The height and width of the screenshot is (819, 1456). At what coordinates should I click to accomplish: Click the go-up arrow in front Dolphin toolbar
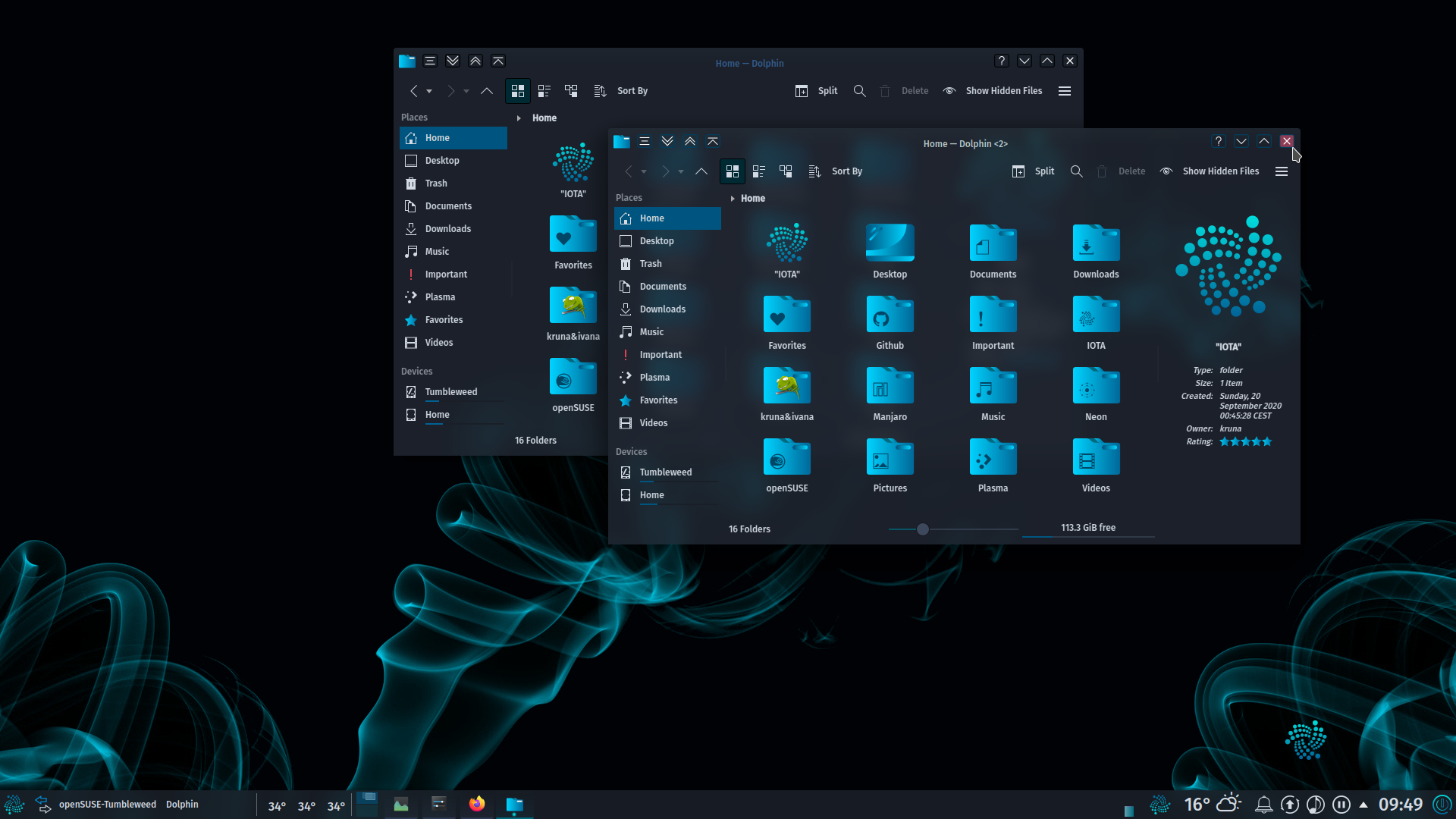[x=701, y=171]
